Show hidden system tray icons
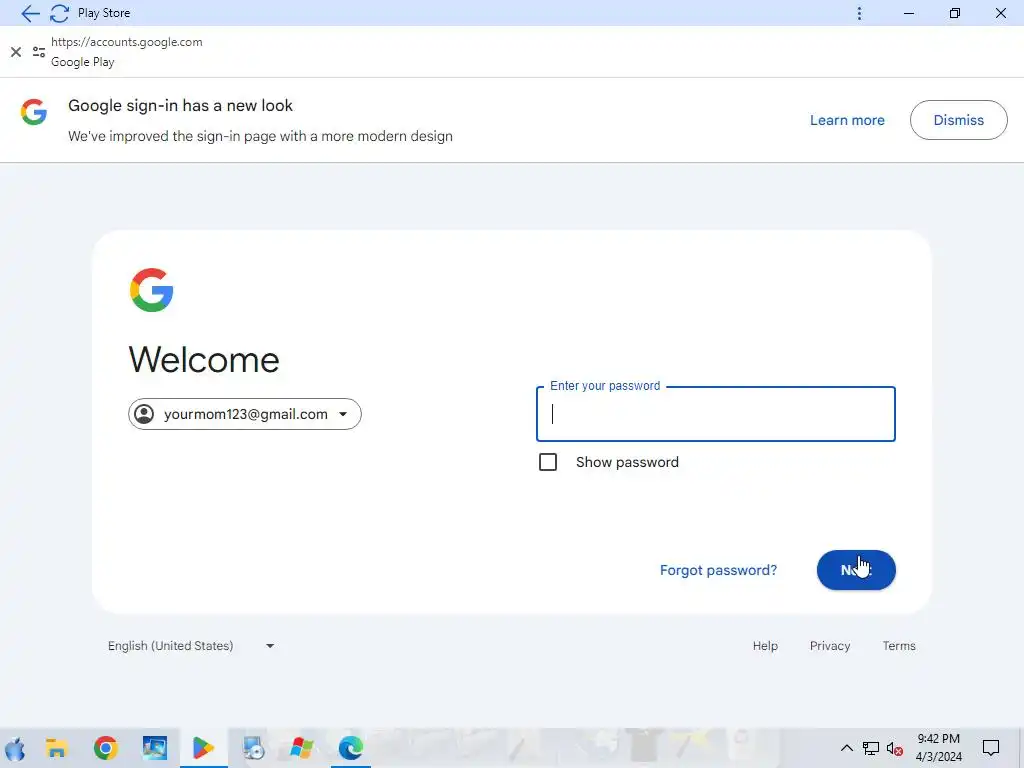 [x=846, y=748]
